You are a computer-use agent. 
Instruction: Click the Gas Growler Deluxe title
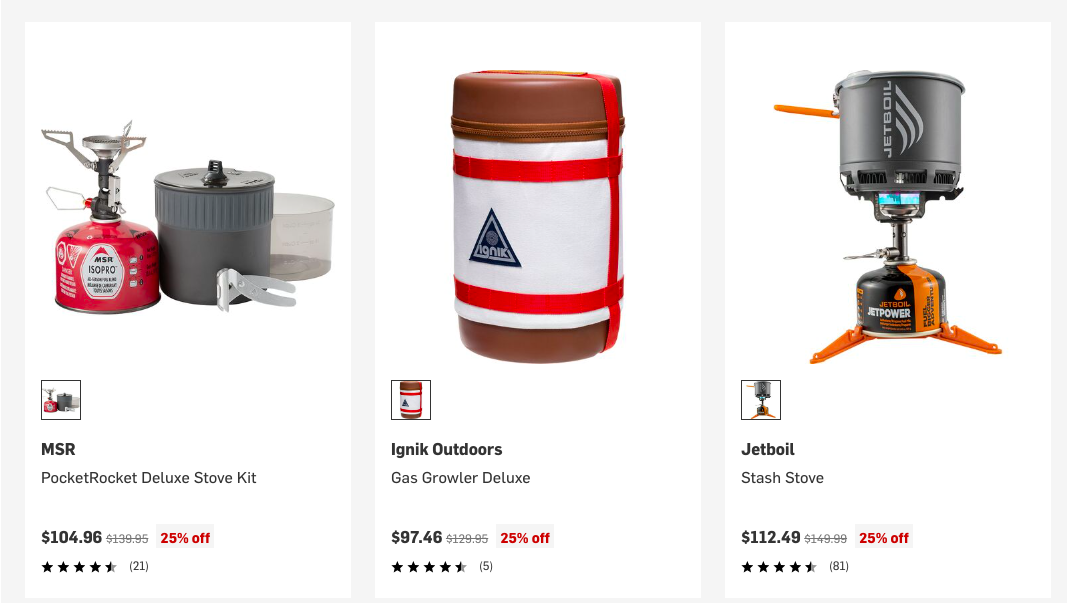click(x=461, y=478)
